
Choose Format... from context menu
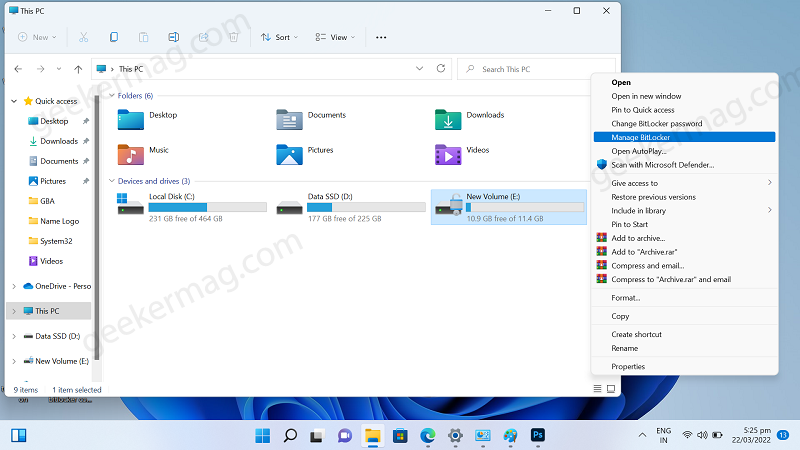[684, 298]
